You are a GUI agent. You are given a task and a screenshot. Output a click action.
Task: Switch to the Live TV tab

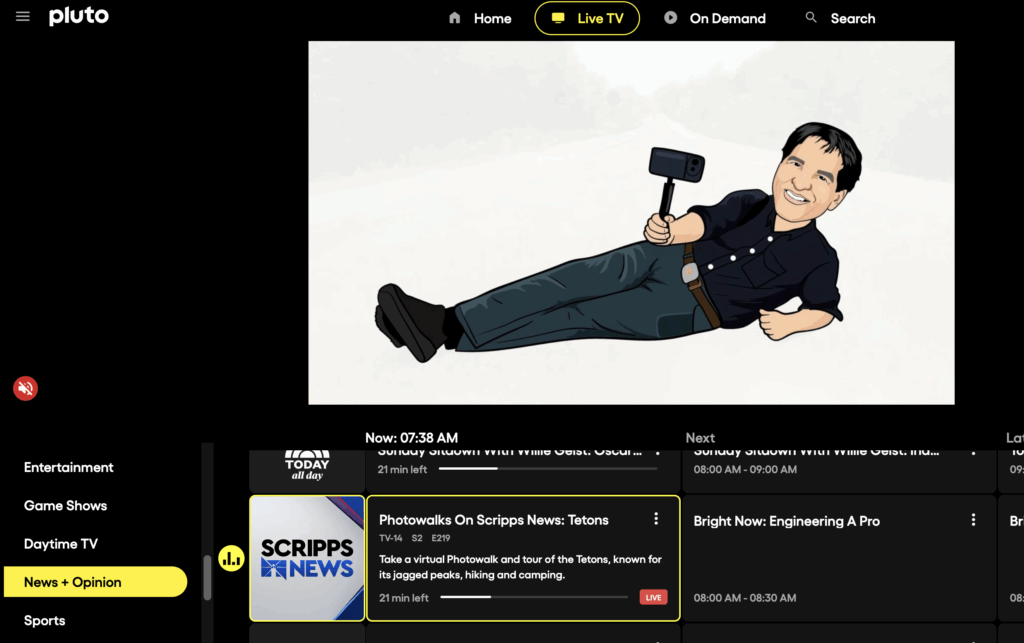click(587, 18)
